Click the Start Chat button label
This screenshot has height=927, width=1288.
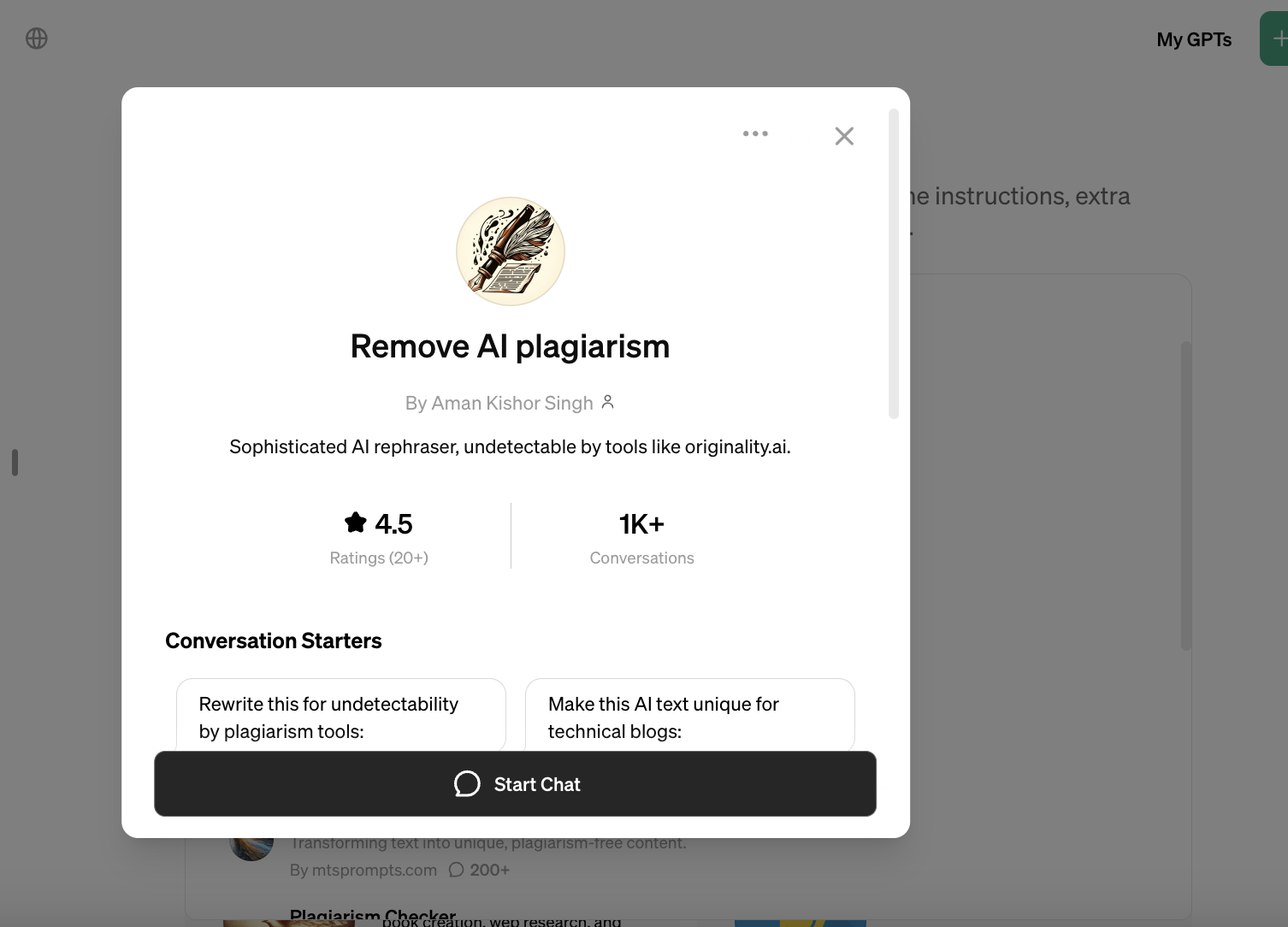click(x=537, y=784)
